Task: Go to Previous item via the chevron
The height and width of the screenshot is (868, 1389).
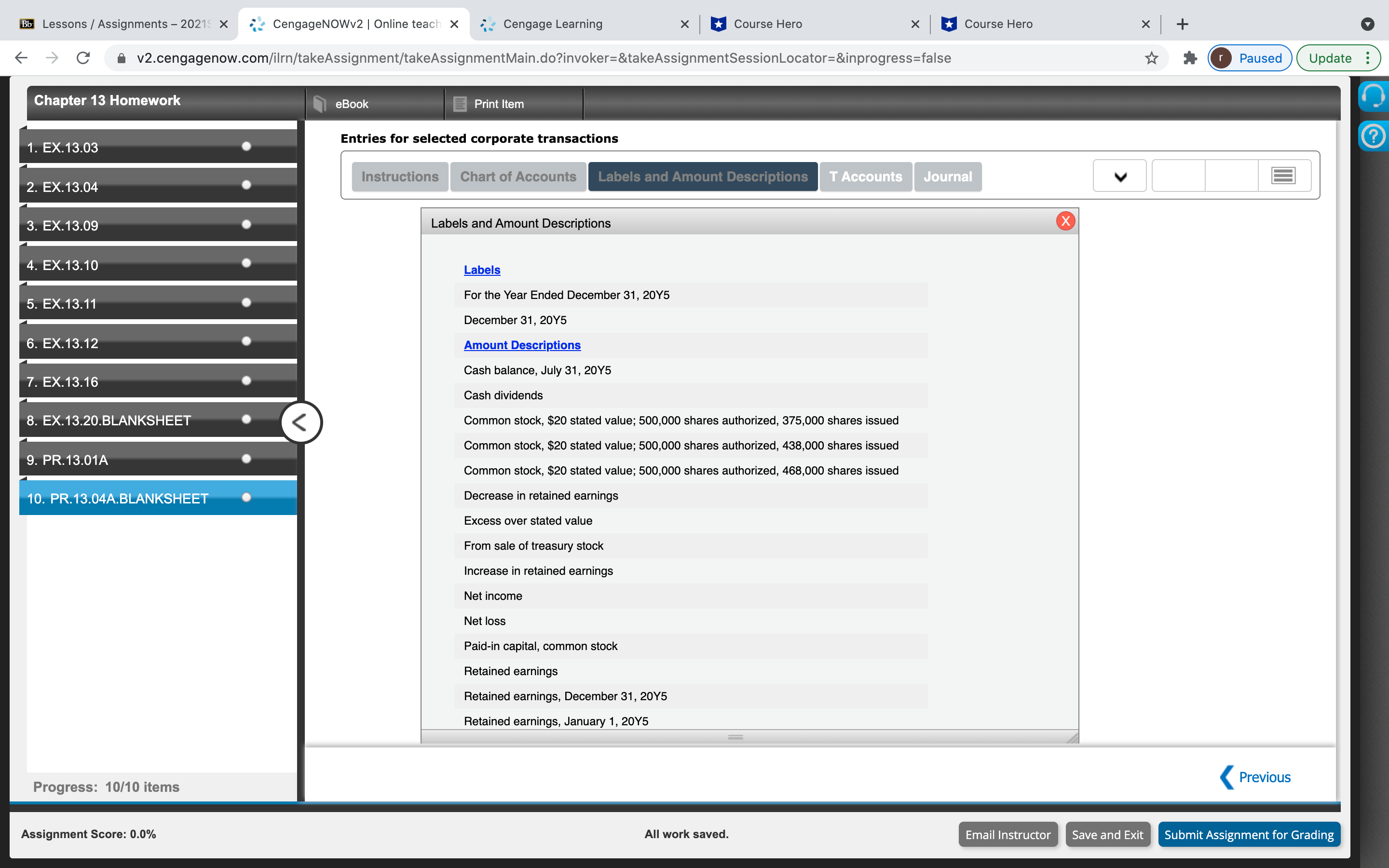Action: [x=1226, y=777]
